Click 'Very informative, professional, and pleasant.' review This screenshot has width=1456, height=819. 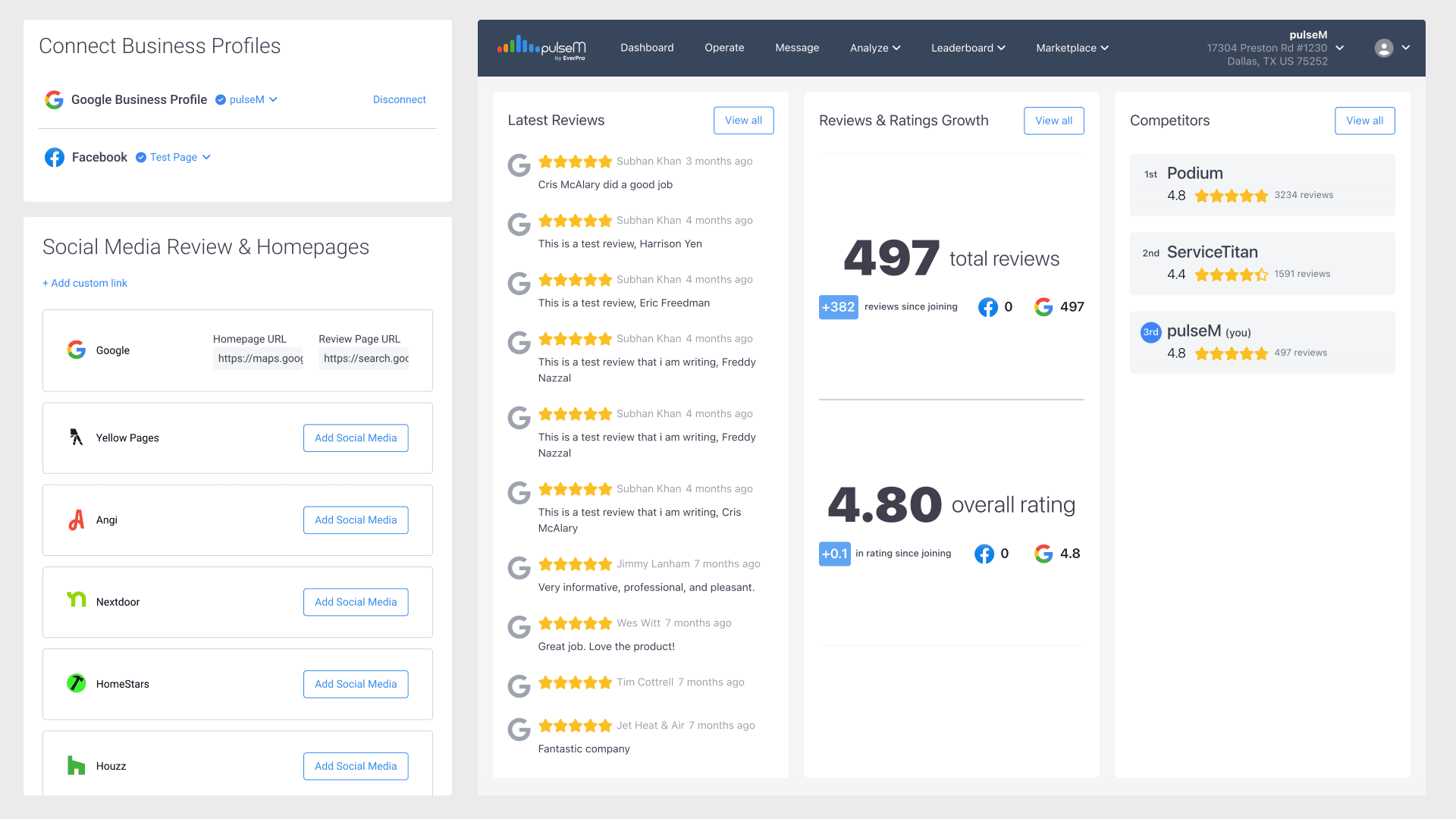646,587
